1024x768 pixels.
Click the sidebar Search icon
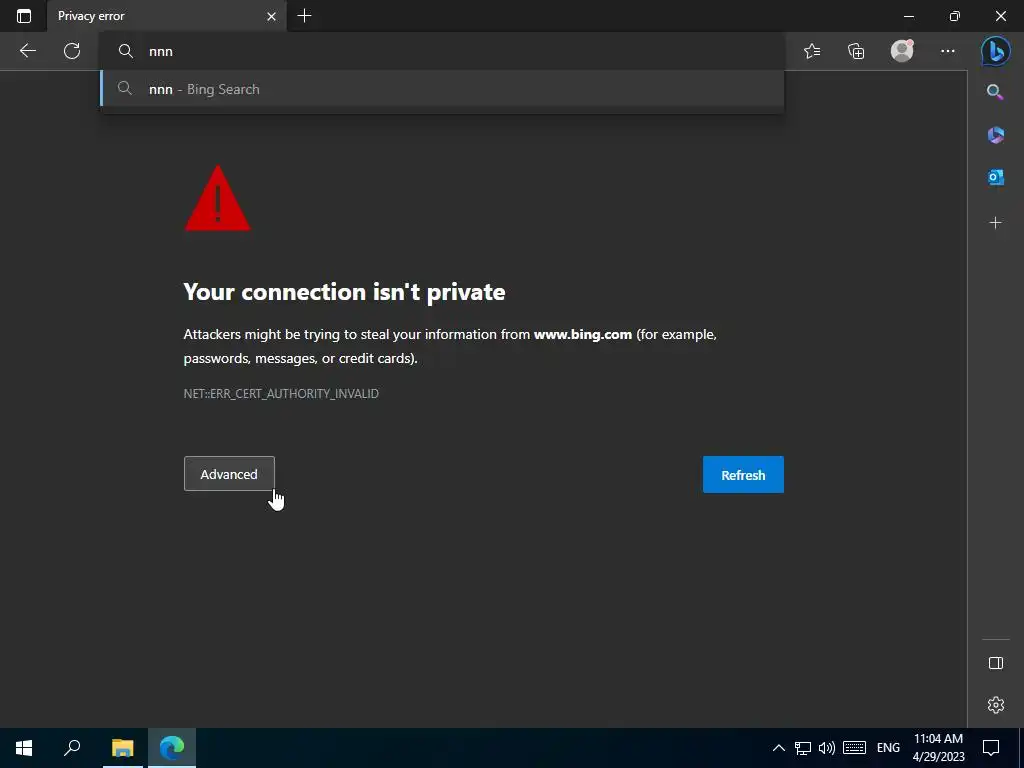point(995,92)
